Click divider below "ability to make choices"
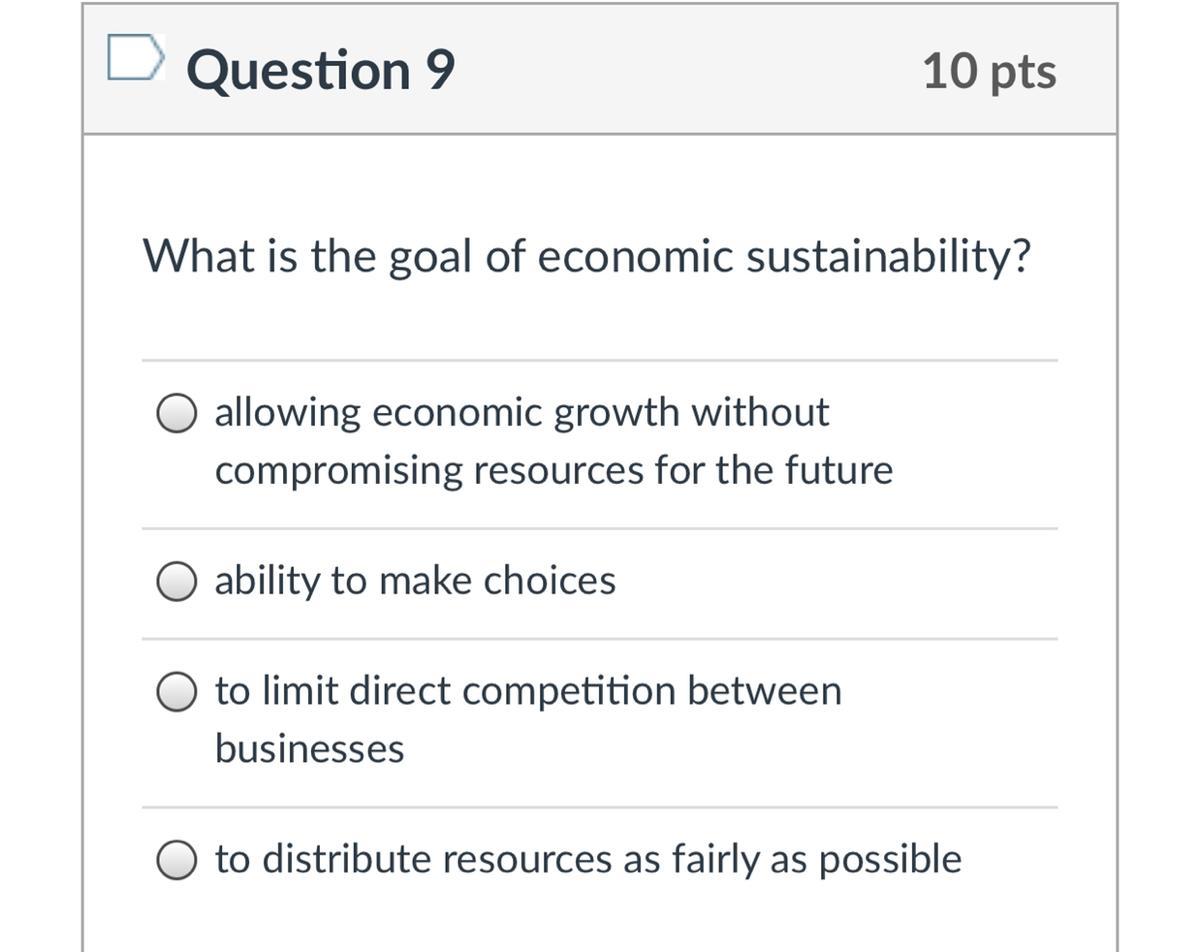 coord(599,638)
